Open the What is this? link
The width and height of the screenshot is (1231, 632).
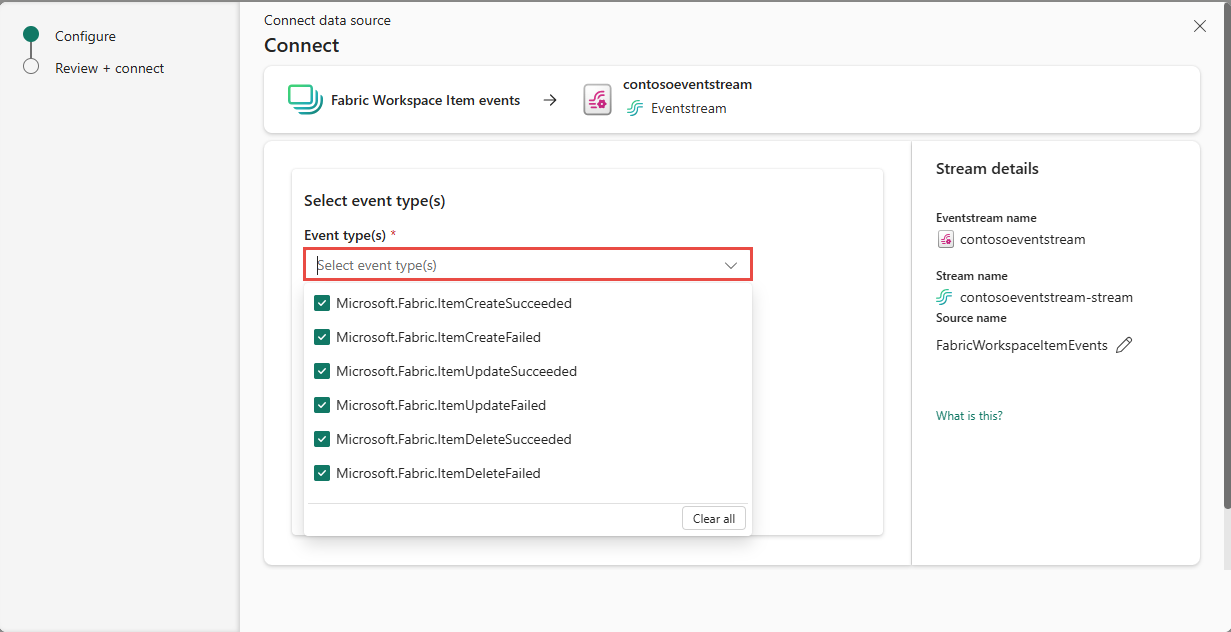(x=968, y=415)
